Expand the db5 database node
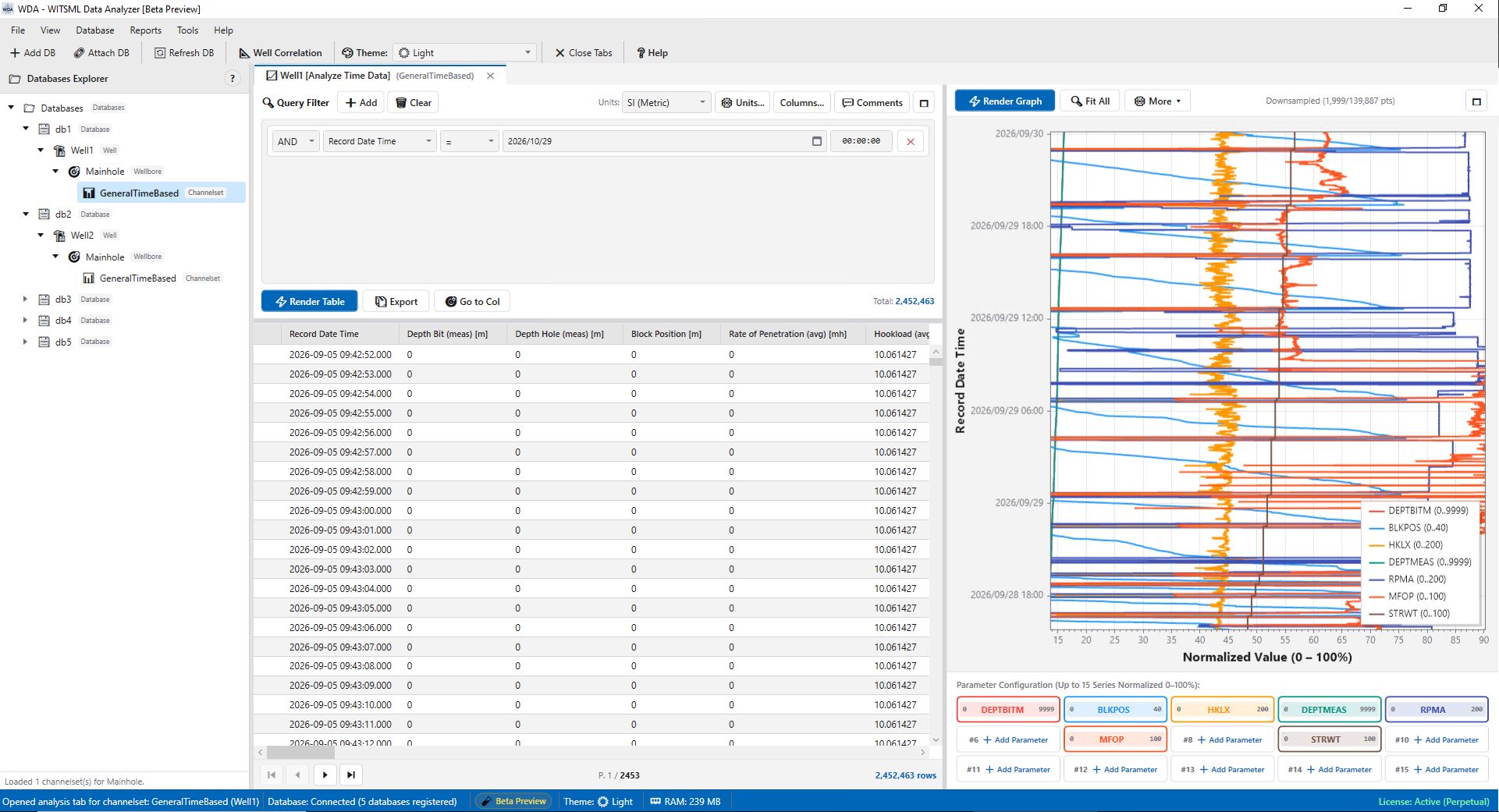The image size is (1499, 812). (26, 342)
